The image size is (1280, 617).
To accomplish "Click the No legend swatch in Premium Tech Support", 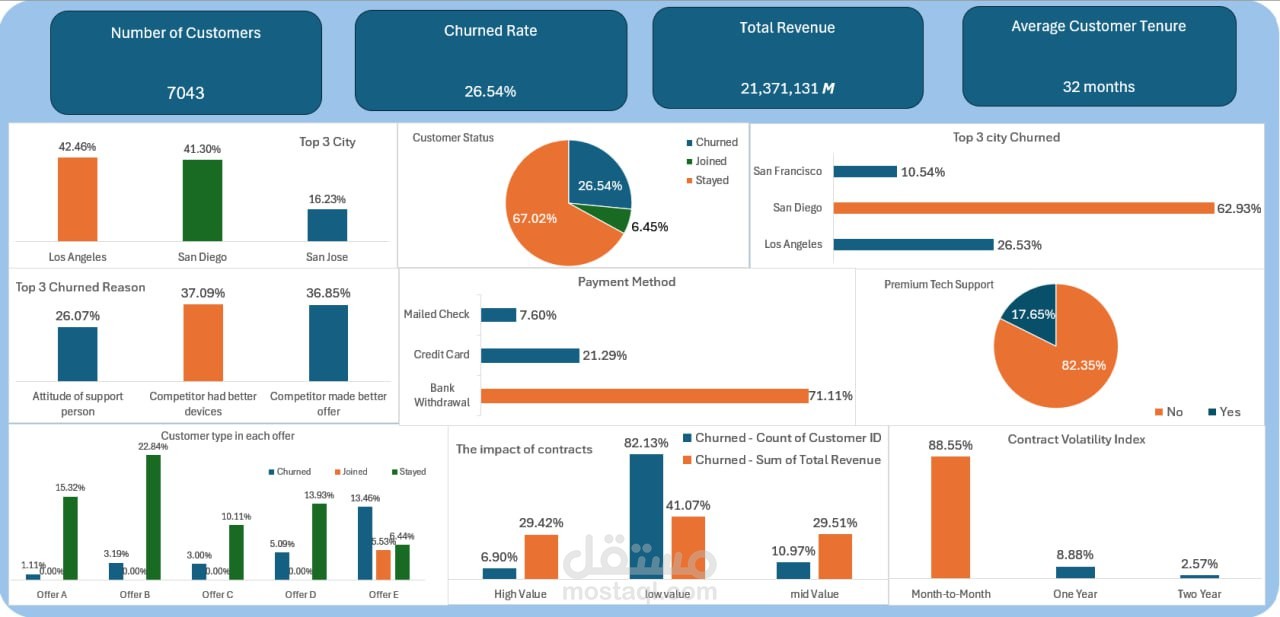I will pos(1159,412).
